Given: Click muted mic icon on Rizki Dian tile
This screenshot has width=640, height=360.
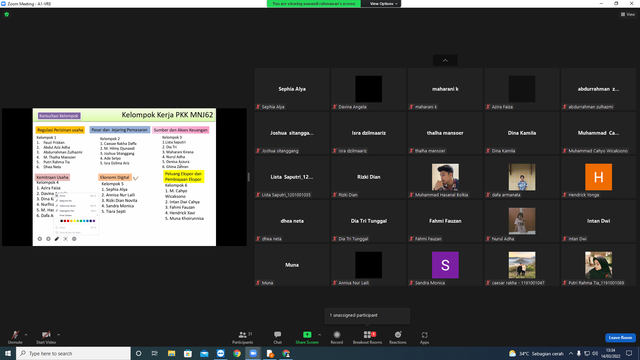Looking at the screenshot, I should (x=335, y=195).
